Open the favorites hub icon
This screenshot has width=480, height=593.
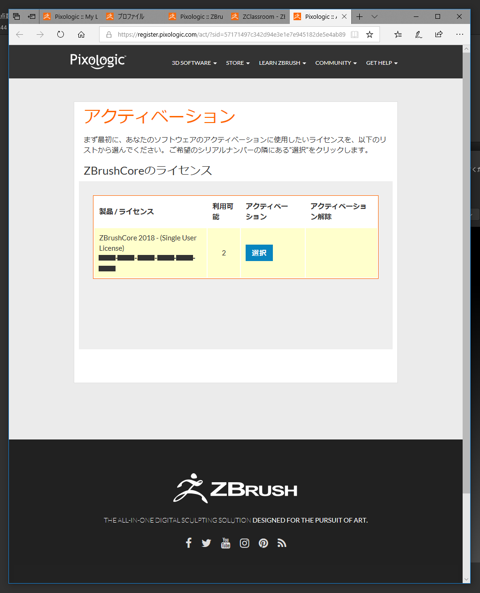pyautogui.click(x=398, y=35)
